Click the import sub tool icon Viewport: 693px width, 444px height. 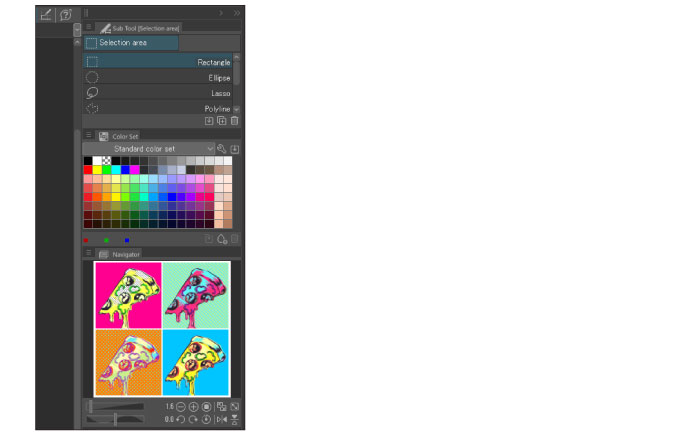tap(209, 121)
